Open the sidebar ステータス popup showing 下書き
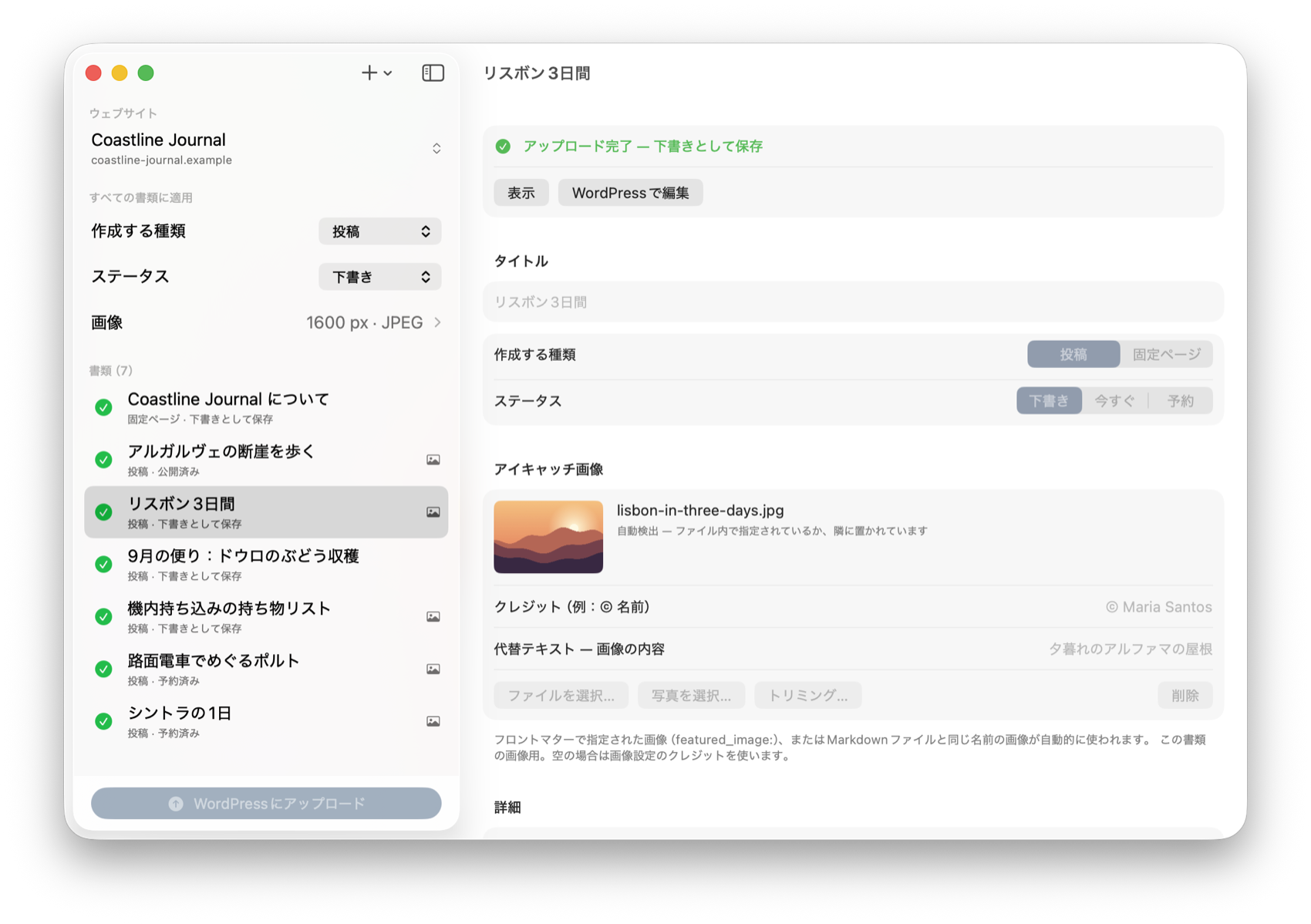The height and width of the screenshot is (924, 1311). 380,277
